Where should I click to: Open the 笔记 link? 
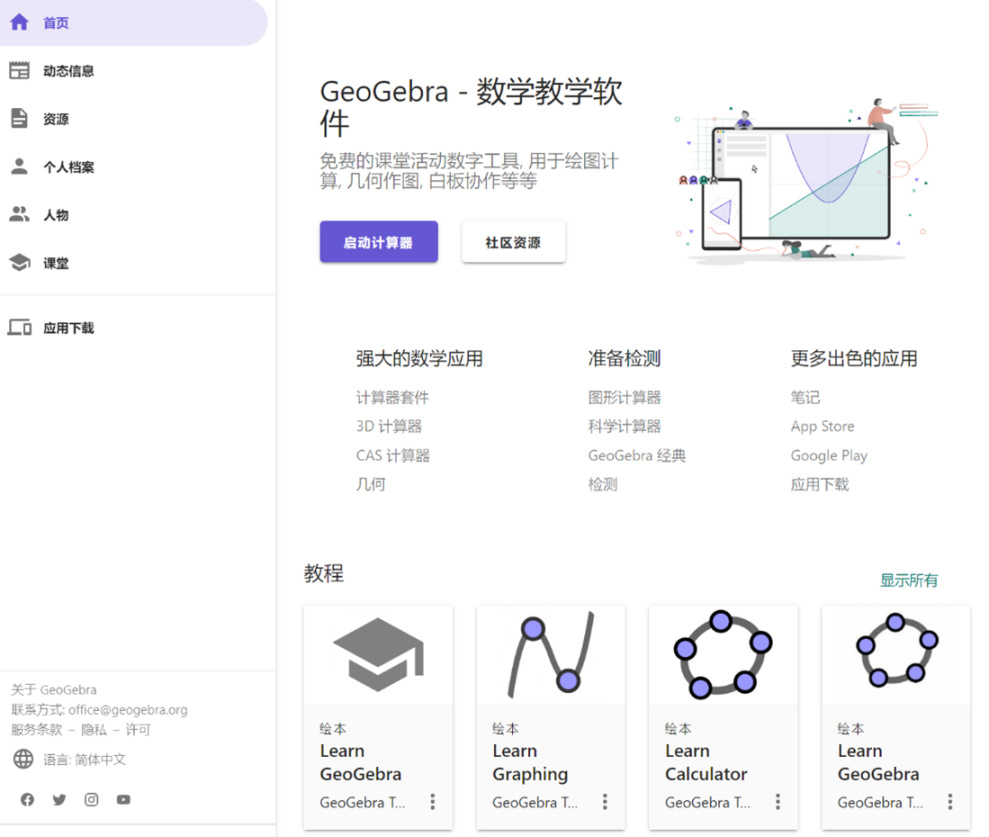pyautogui.click(x=805, y=397)
